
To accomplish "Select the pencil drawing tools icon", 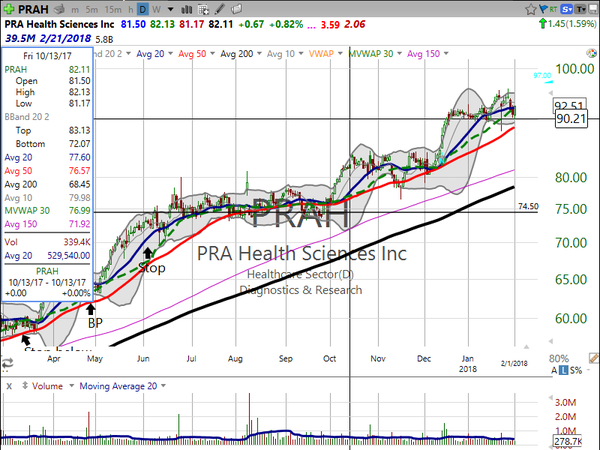I will tap(220, 9).
